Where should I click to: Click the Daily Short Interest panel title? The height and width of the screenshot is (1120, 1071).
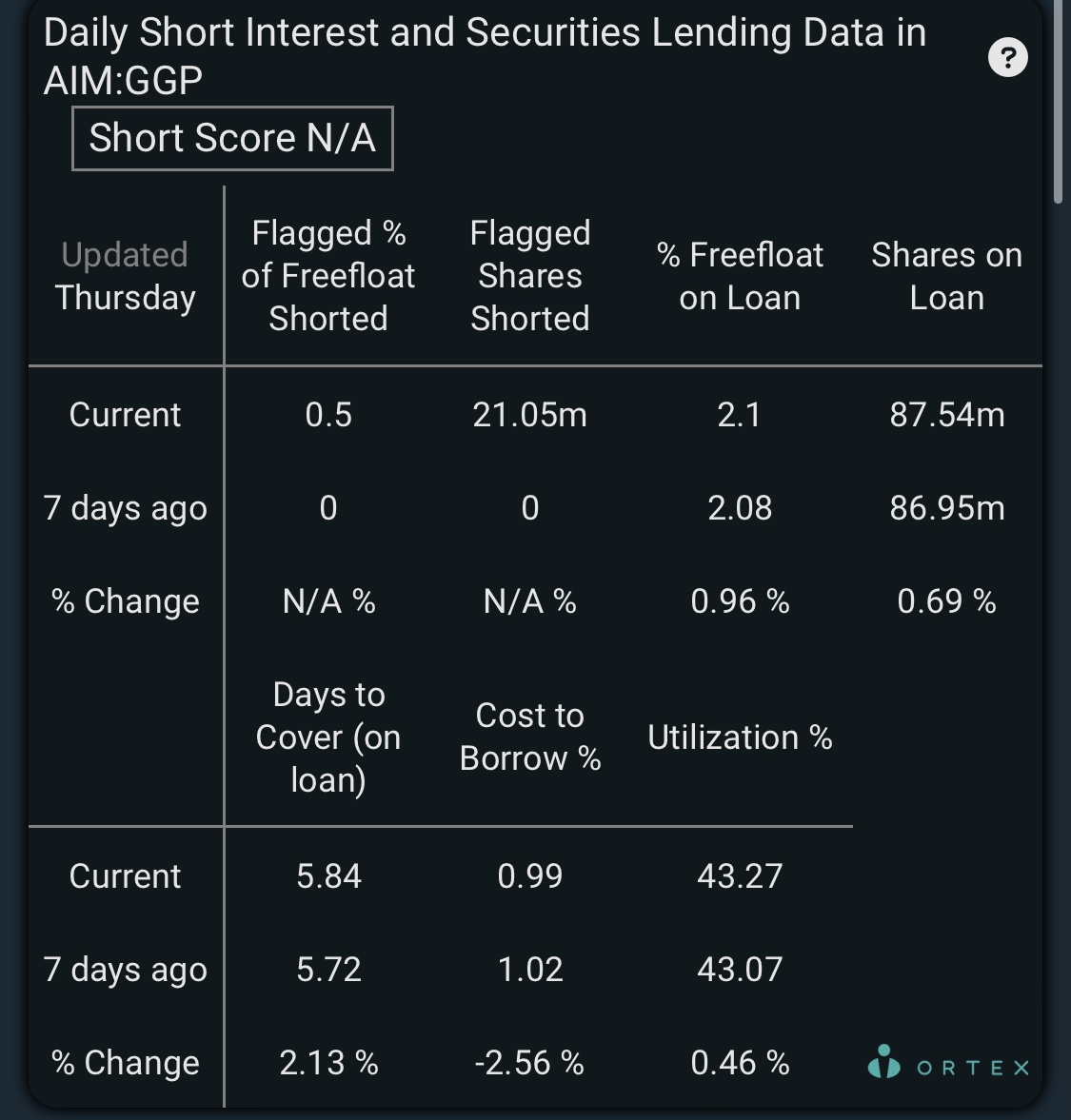pos(485,56)
